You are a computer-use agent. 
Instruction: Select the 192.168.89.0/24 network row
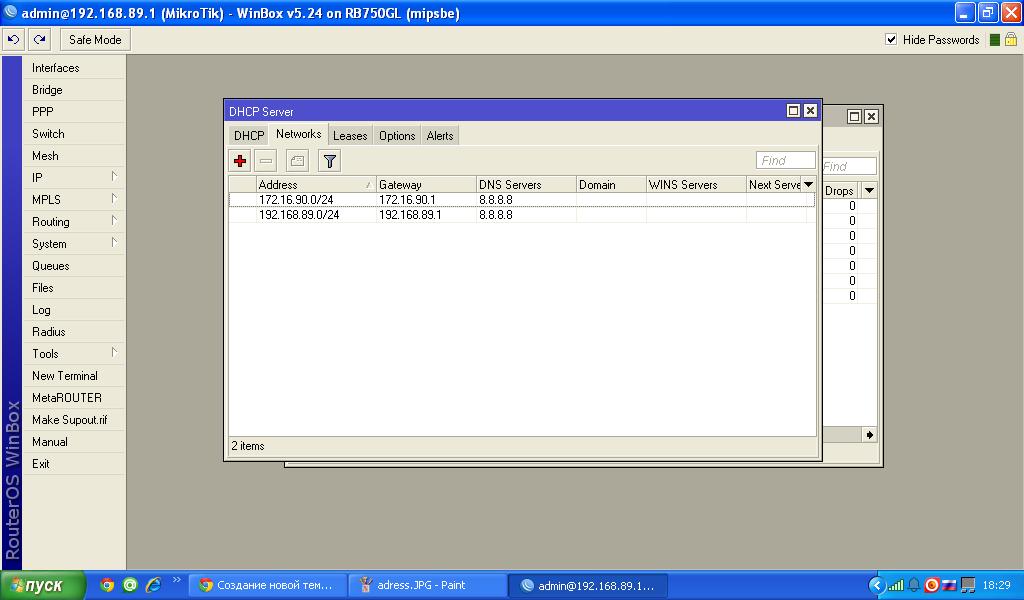521,215
